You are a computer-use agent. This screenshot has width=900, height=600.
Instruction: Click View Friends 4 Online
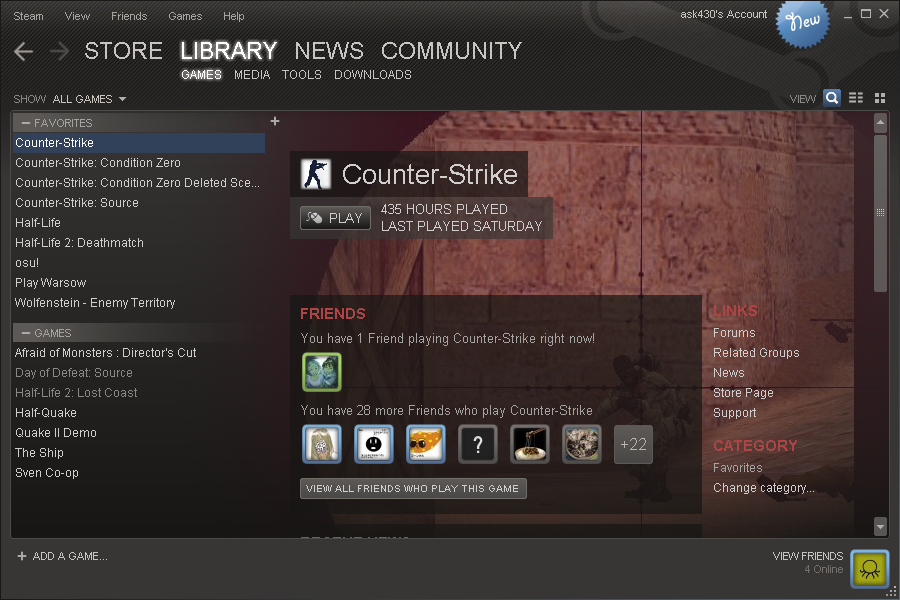pos(808,563)
